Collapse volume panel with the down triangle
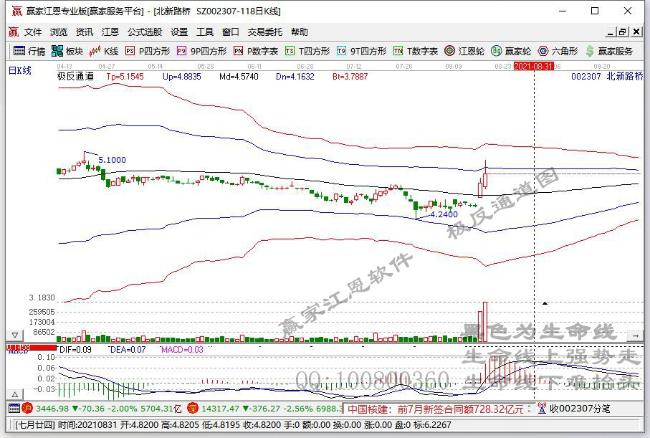Viewport: 650px width, 438px height. [15, 334]
